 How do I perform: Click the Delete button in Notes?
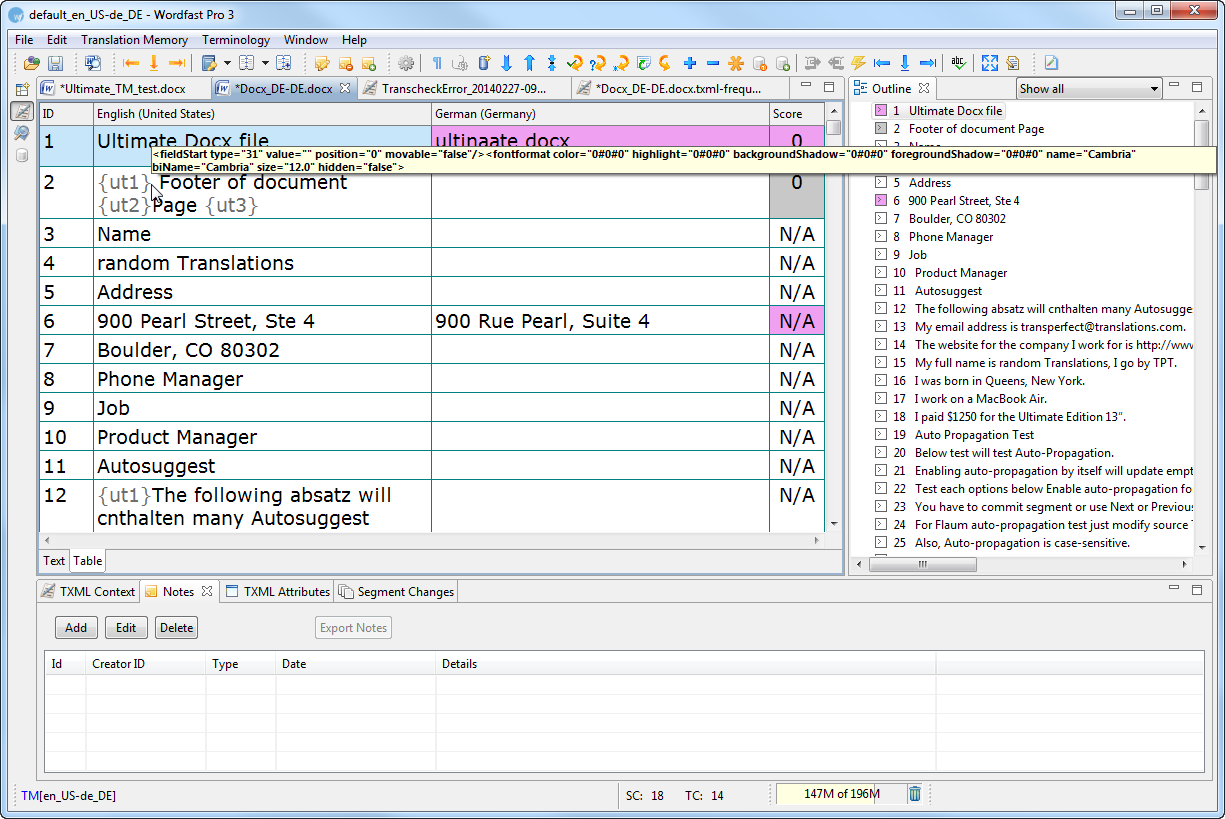176,628
